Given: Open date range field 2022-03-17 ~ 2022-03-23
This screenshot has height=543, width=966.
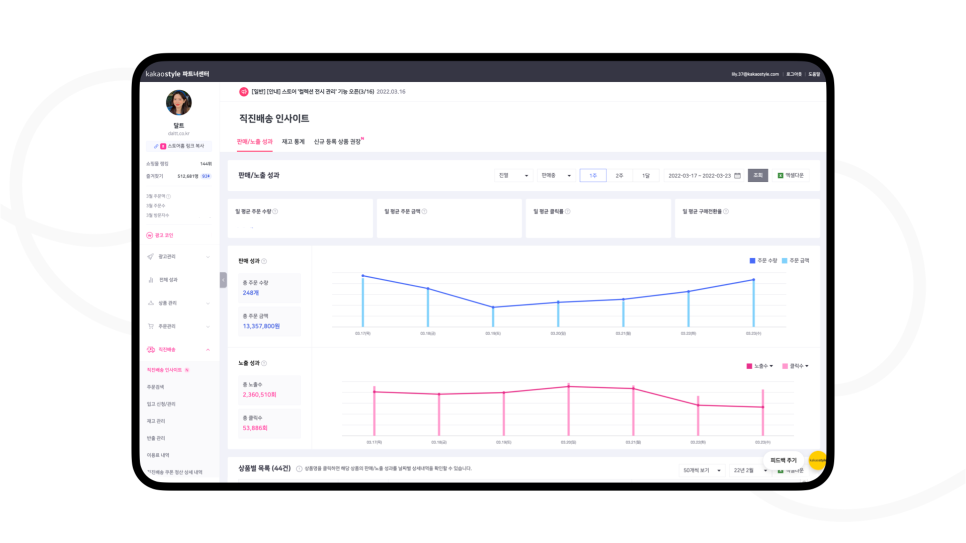Looking at the screenshot, I should [x=704, y=176].
